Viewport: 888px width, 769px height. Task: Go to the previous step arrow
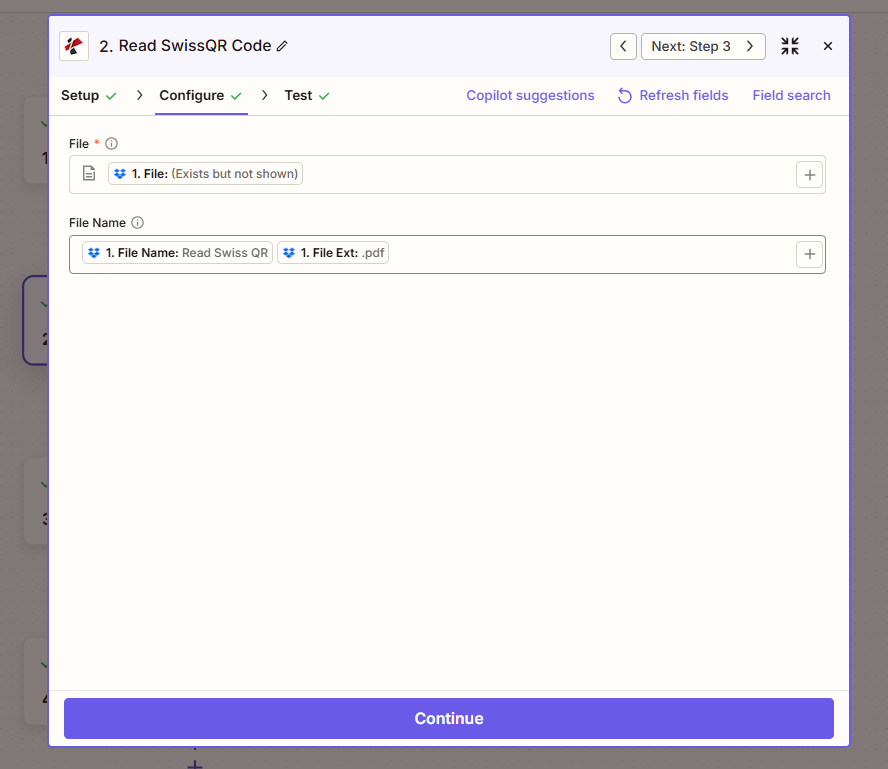623,46
